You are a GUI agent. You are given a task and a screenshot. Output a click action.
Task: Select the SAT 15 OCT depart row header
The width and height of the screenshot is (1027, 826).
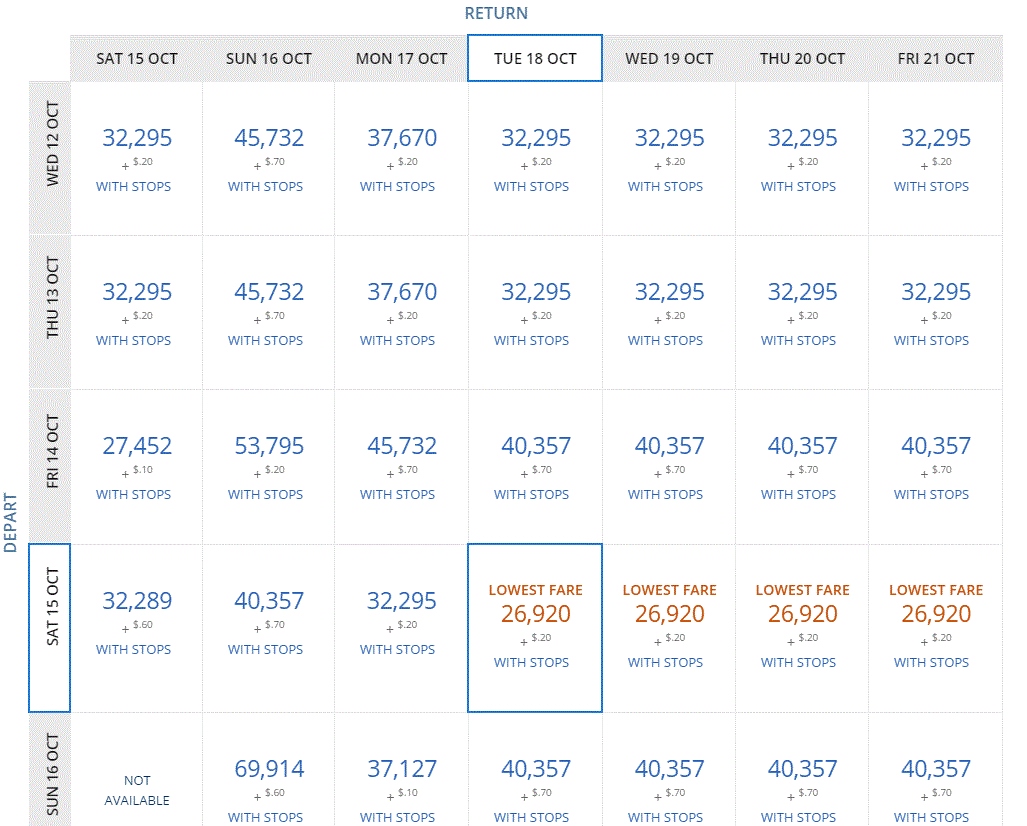point(50,627)
